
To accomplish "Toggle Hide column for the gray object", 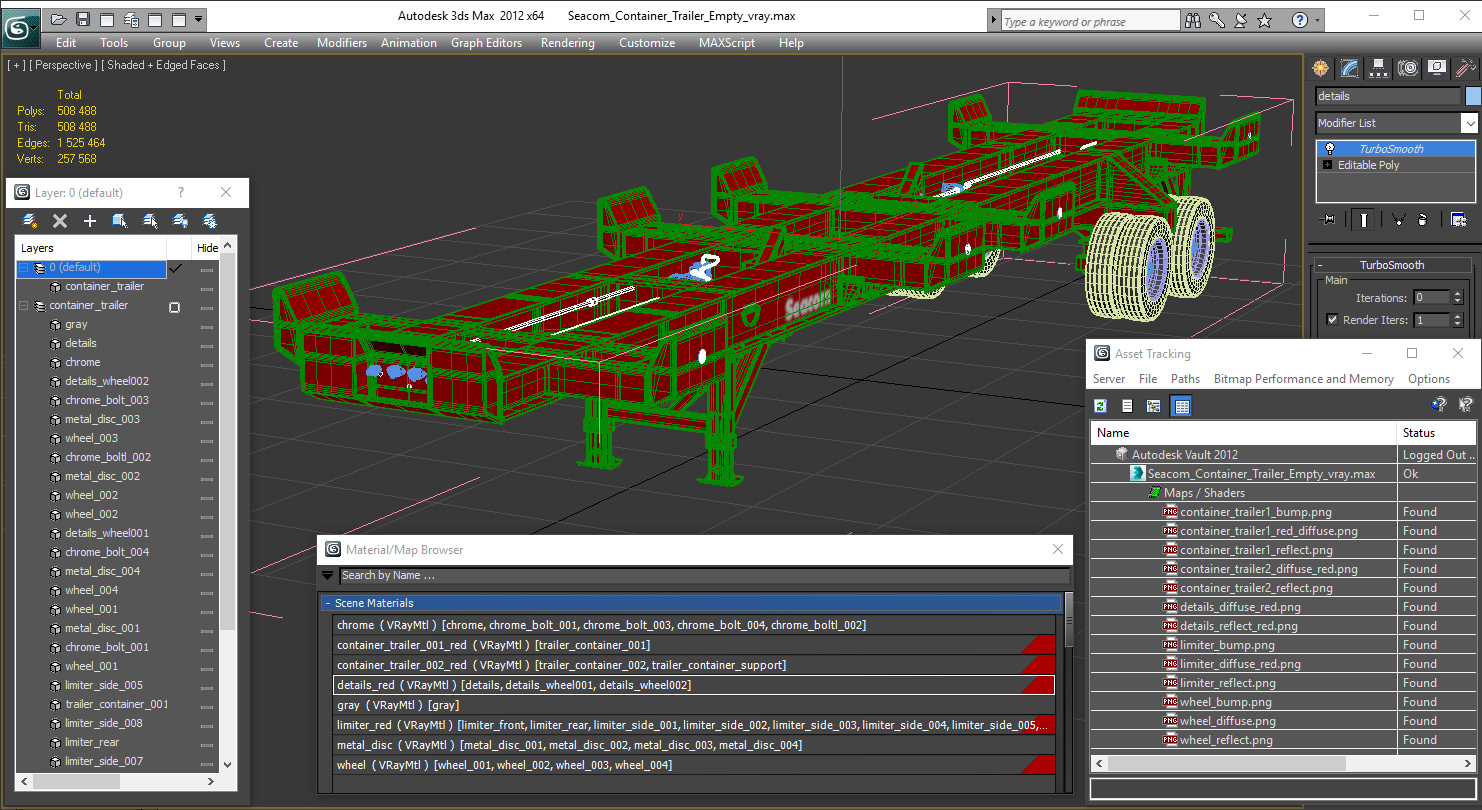I will pyautogui.click(x=207, y=325).
